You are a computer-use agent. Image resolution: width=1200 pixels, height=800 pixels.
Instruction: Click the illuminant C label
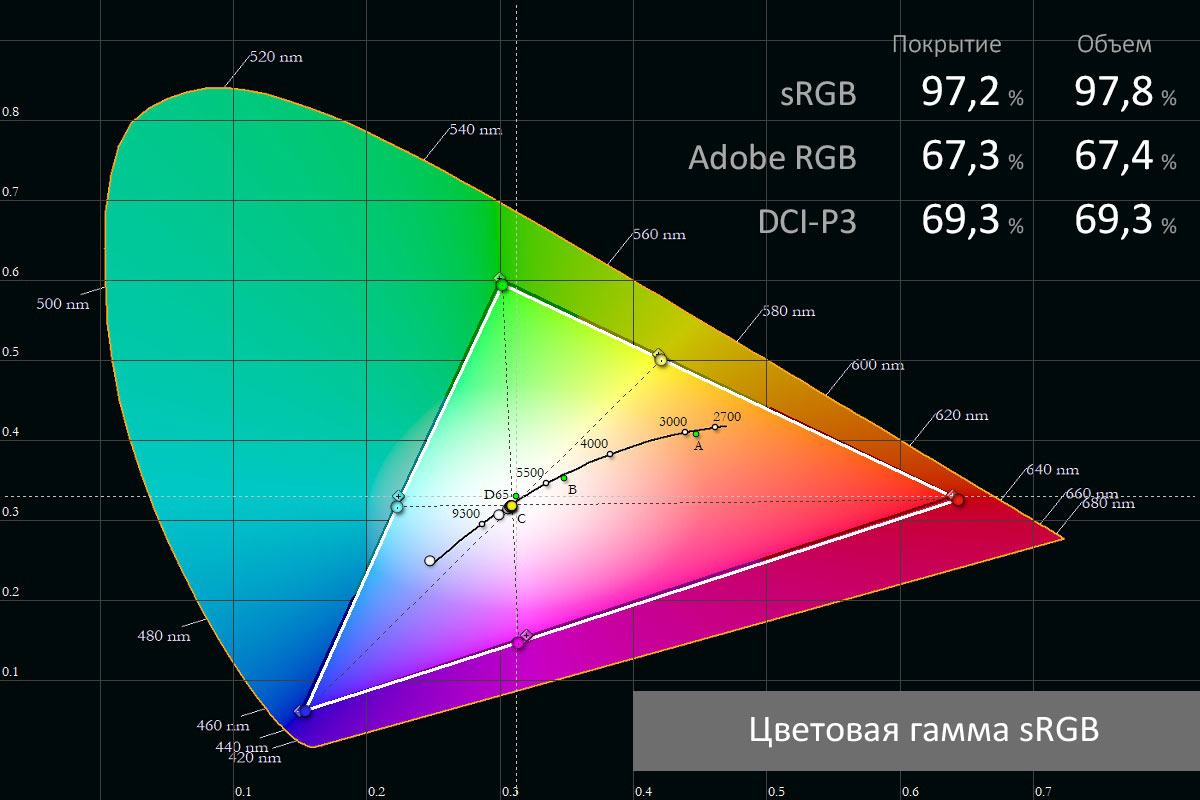point(522,518)
